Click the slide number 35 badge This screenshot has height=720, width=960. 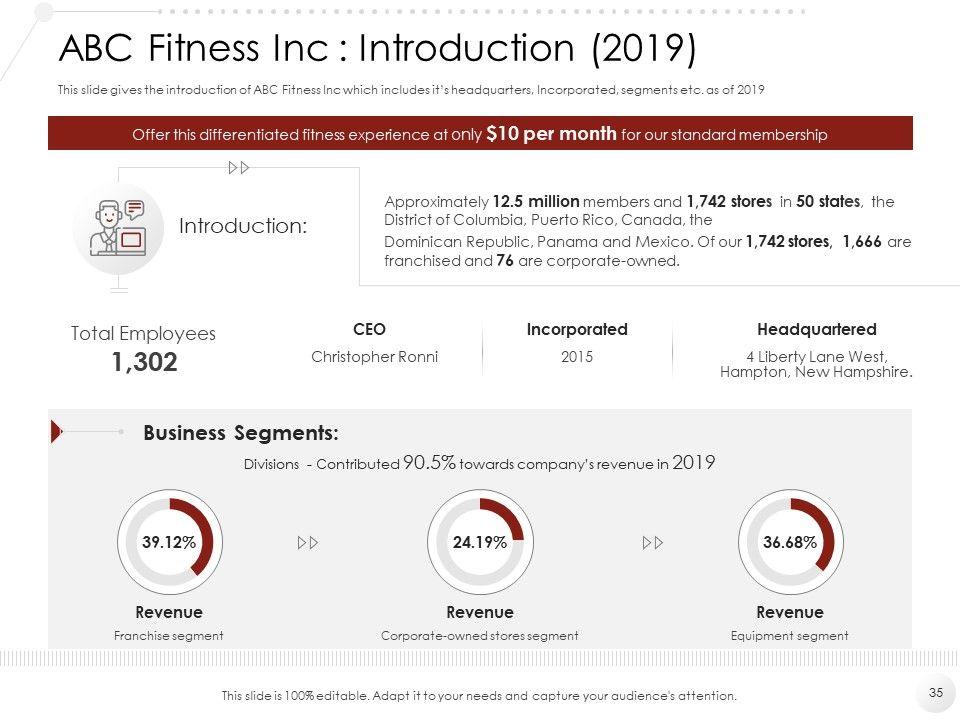click(936, 692)
